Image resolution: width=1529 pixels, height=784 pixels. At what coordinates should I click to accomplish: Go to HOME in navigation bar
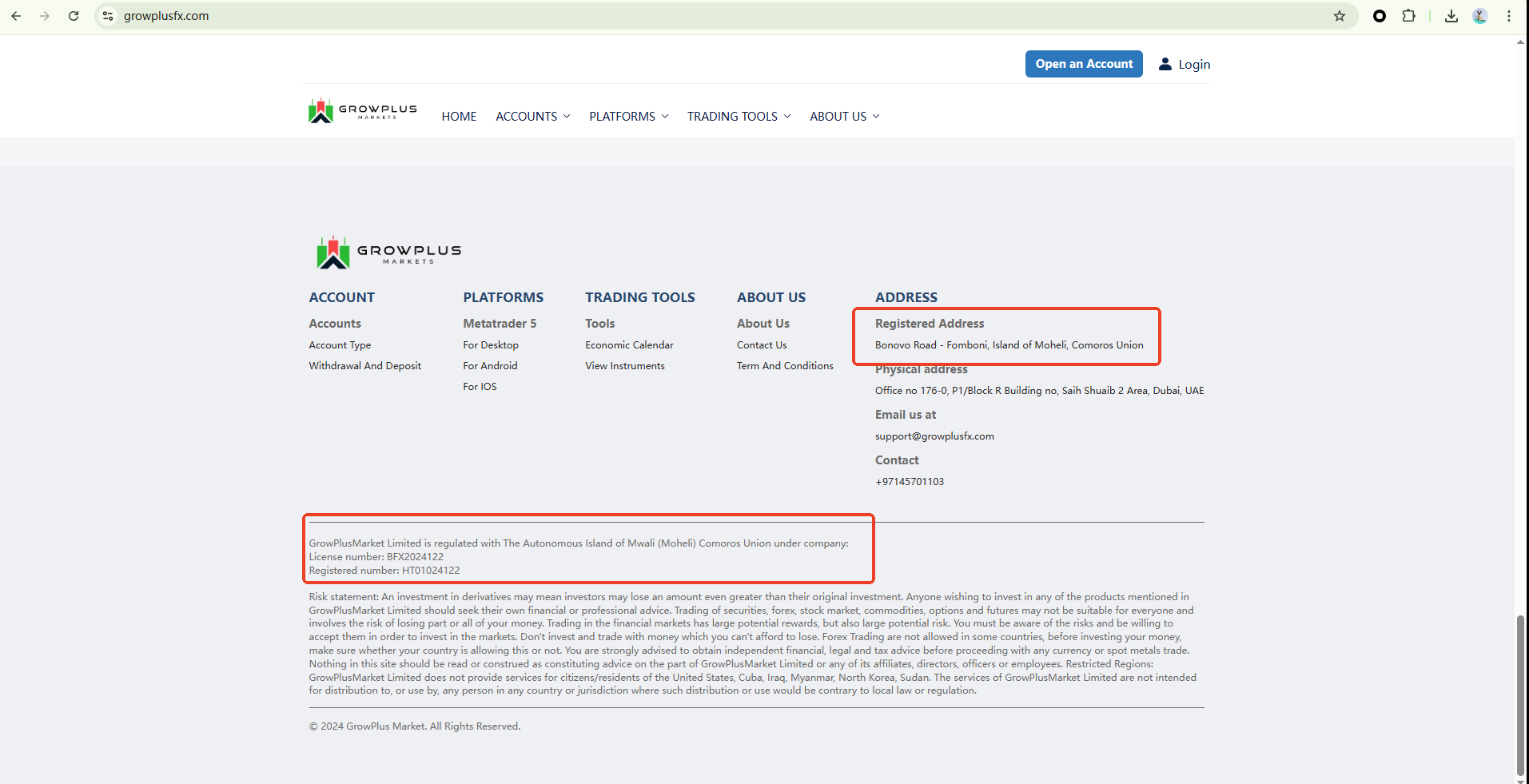[459, 117]
